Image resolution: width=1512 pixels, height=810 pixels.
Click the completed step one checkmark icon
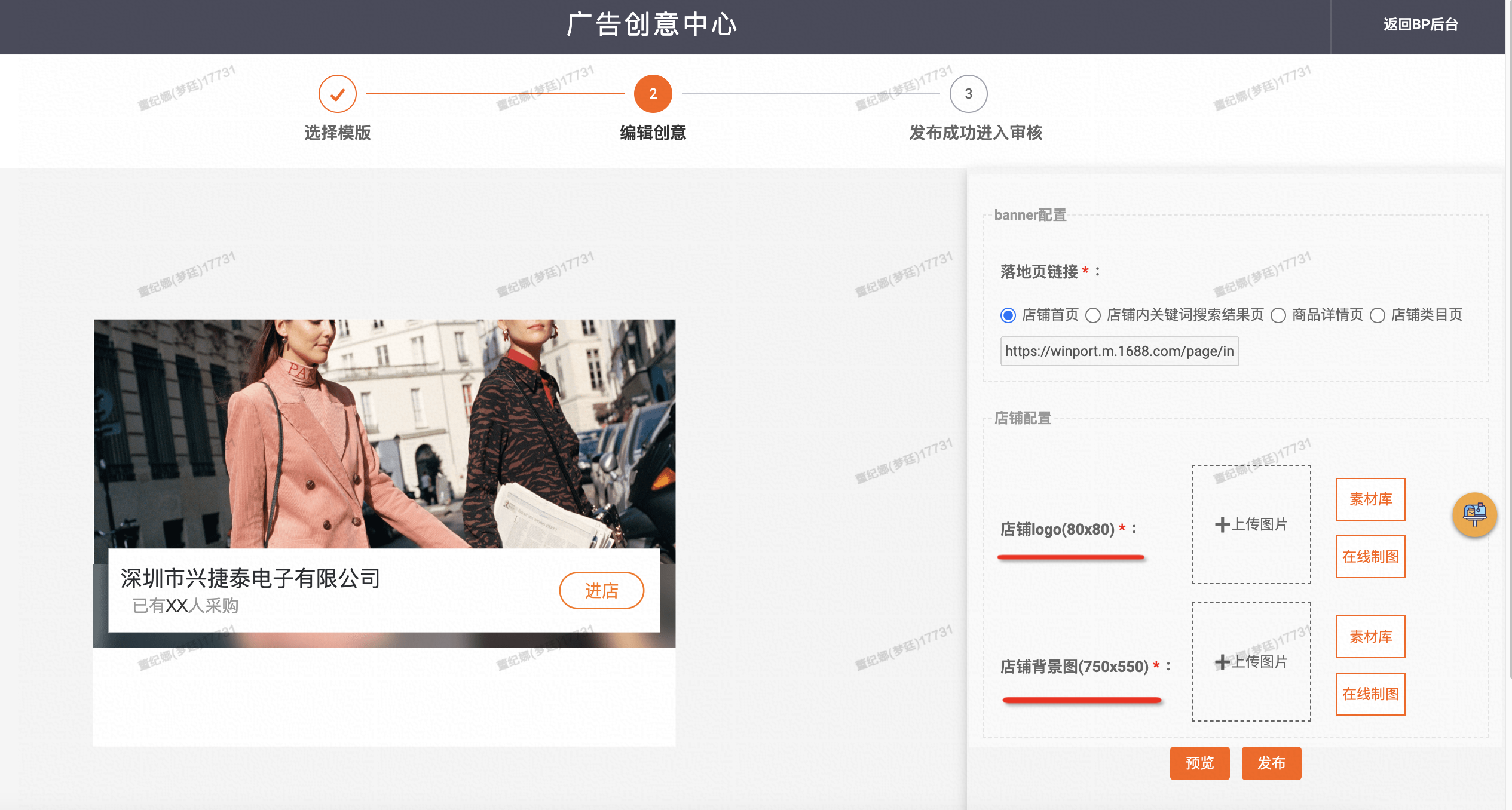(x=337, y=94)
